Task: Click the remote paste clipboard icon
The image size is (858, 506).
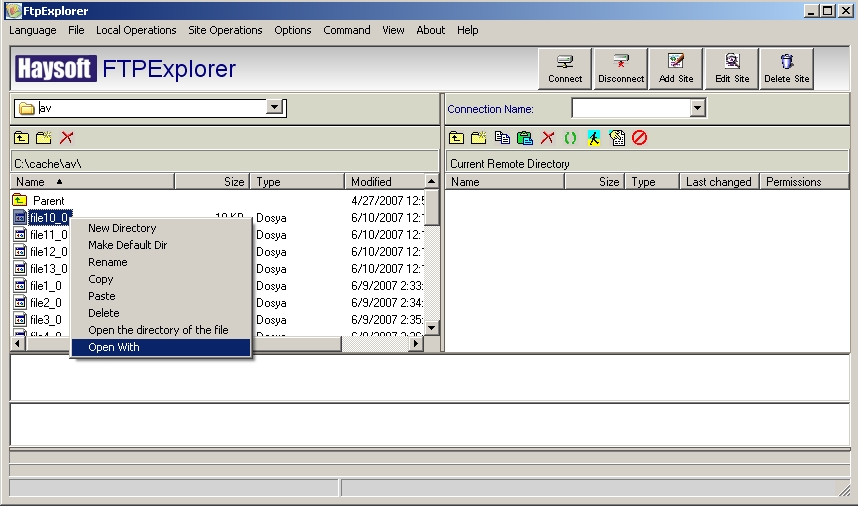Action: coord(525,138)
